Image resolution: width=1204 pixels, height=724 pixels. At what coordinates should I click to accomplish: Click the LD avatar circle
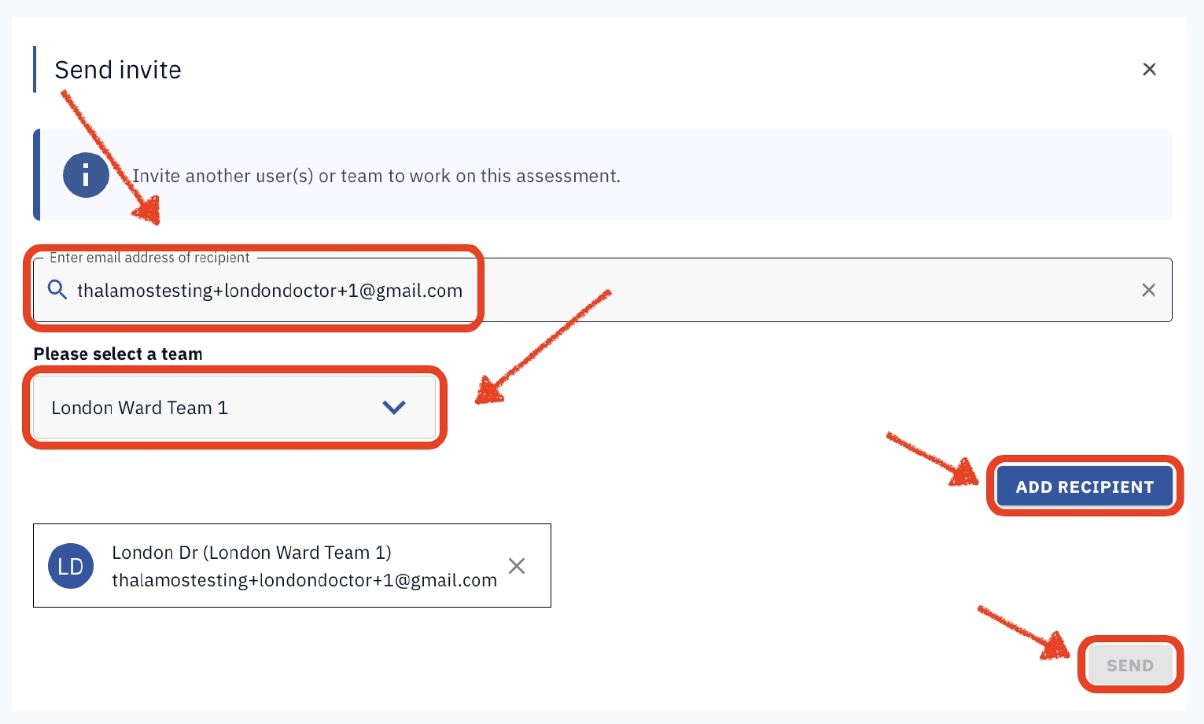coord(71,566)
